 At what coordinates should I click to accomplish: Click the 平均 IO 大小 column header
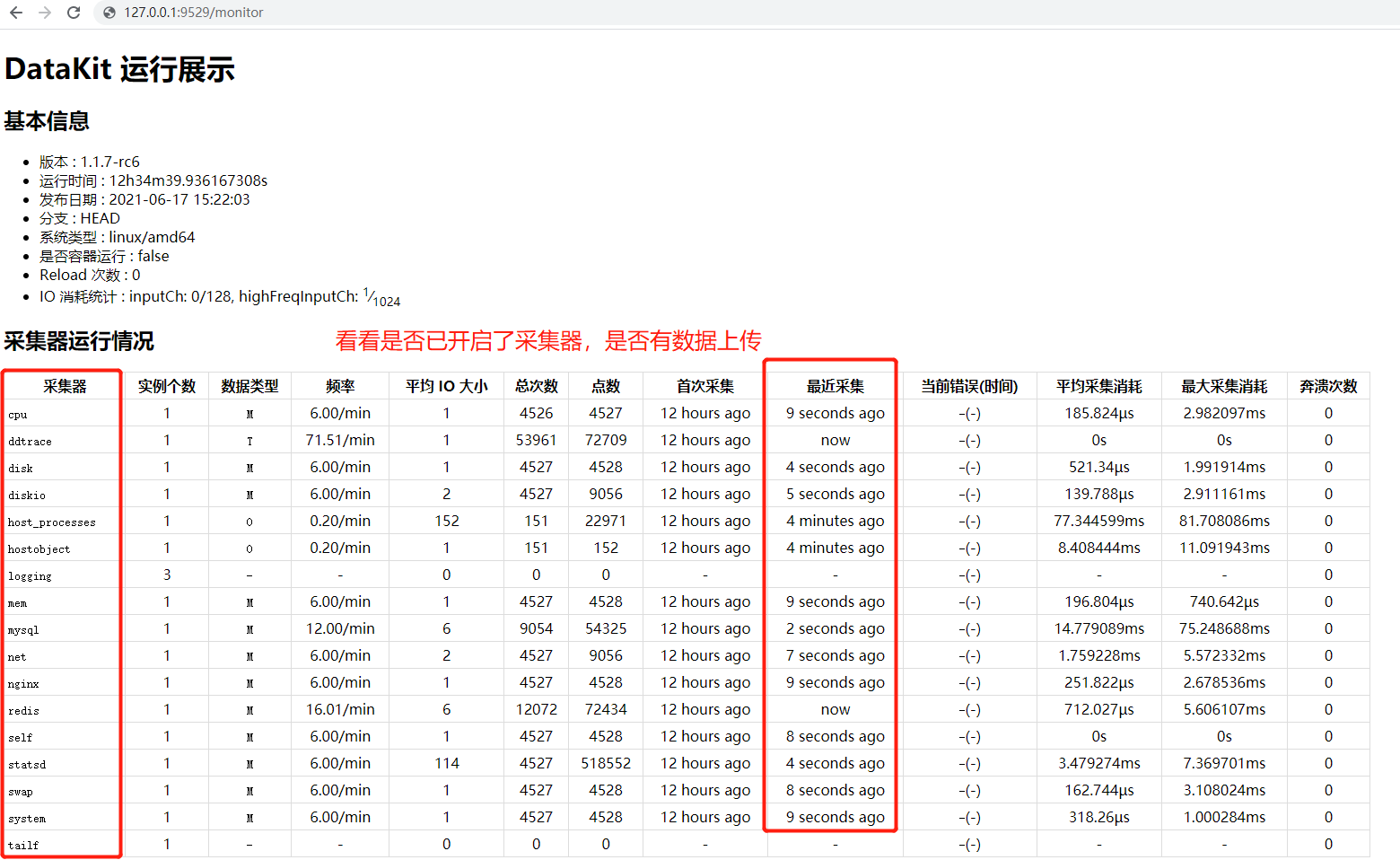[x=447, y=386]
